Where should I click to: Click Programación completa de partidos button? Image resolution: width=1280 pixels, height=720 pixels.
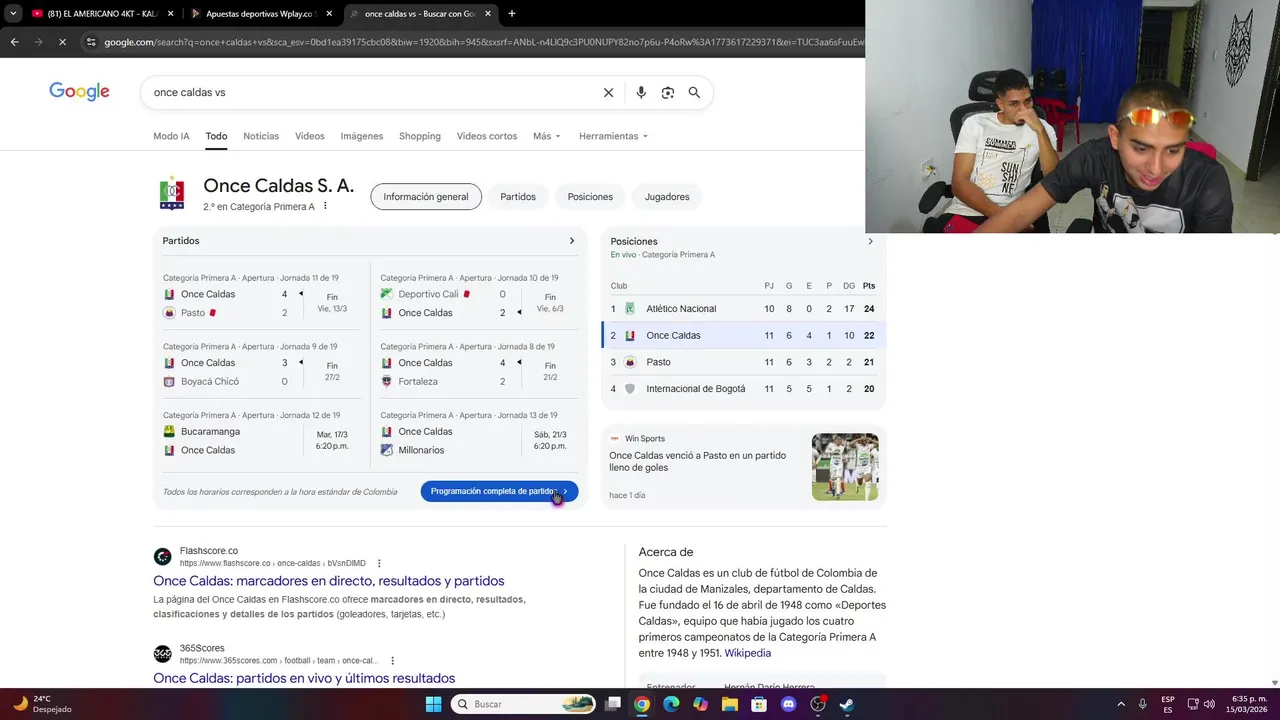pos(499,491)
